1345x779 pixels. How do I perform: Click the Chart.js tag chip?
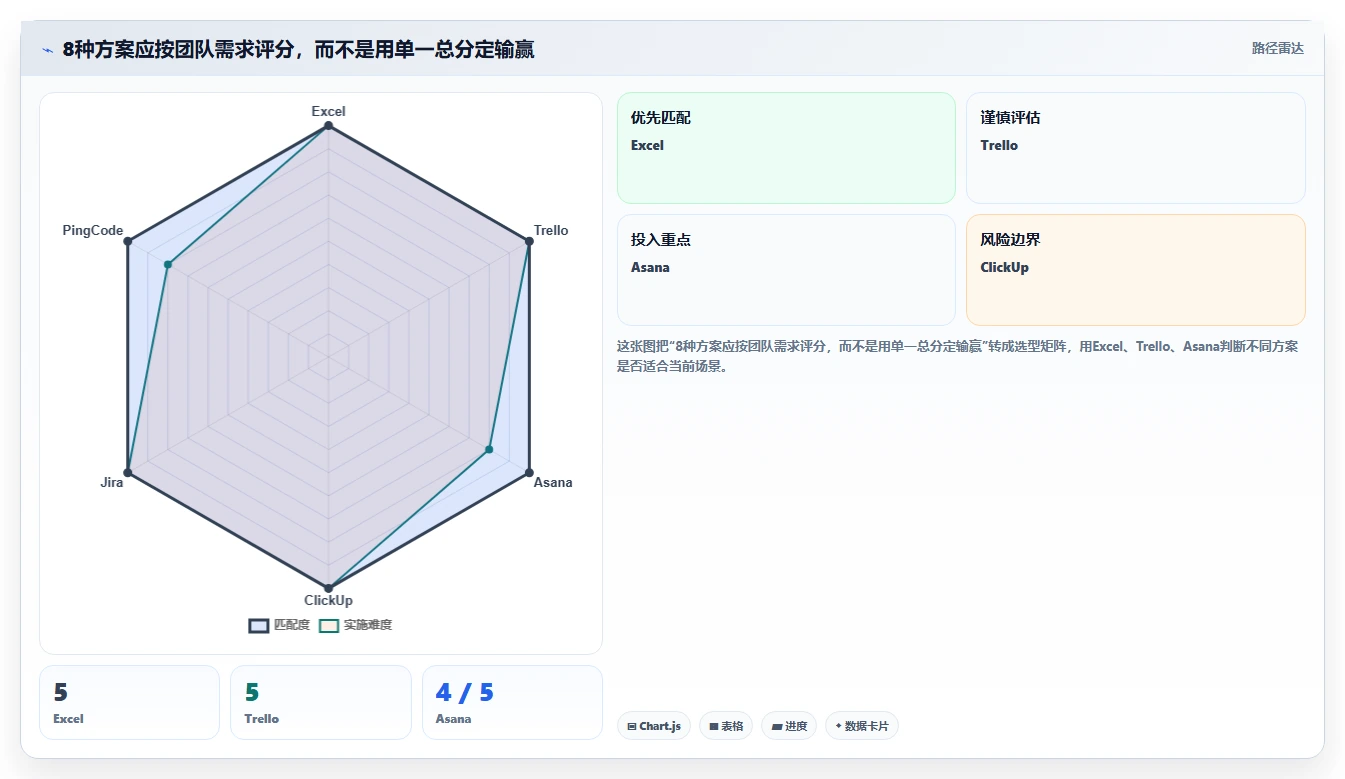(x=654, y=726)
